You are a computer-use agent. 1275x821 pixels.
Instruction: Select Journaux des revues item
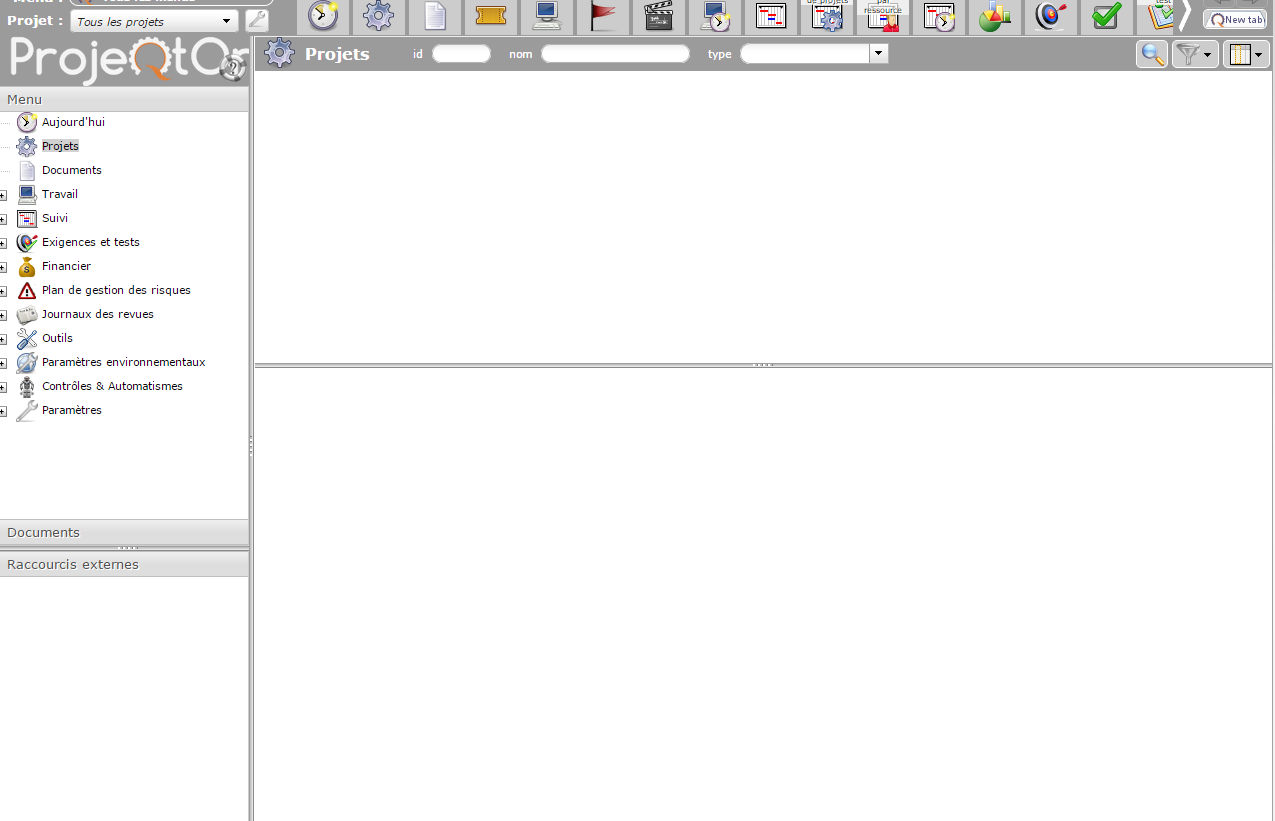click(x=98, y=314)
